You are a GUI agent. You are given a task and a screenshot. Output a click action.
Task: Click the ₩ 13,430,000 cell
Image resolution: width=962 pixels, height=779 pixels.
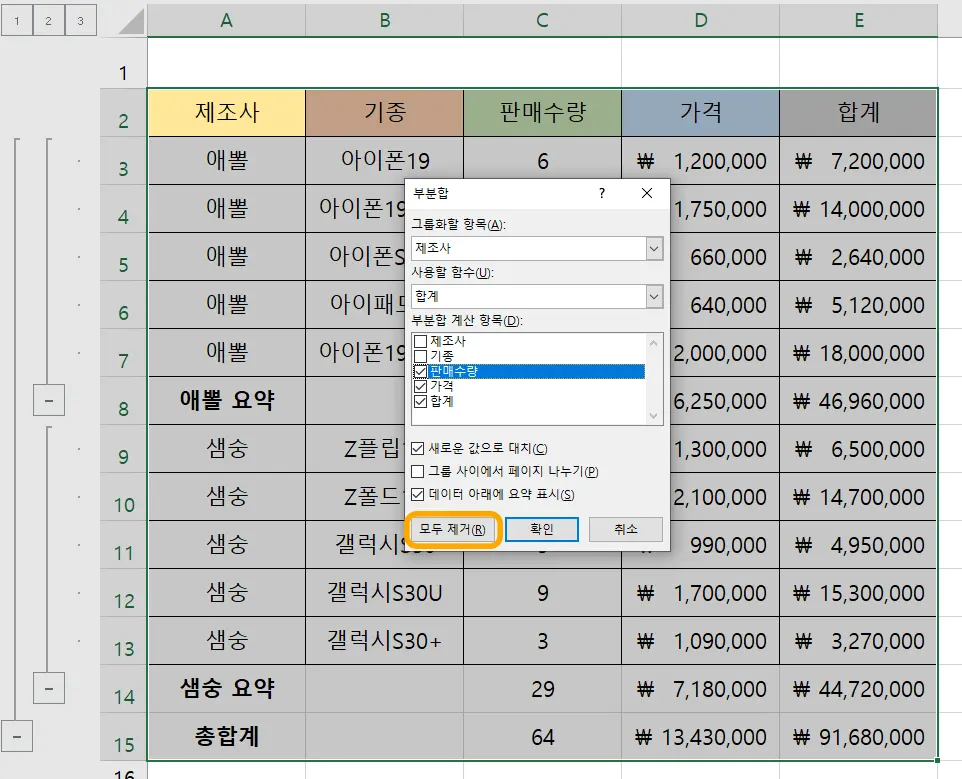point(701,737)
